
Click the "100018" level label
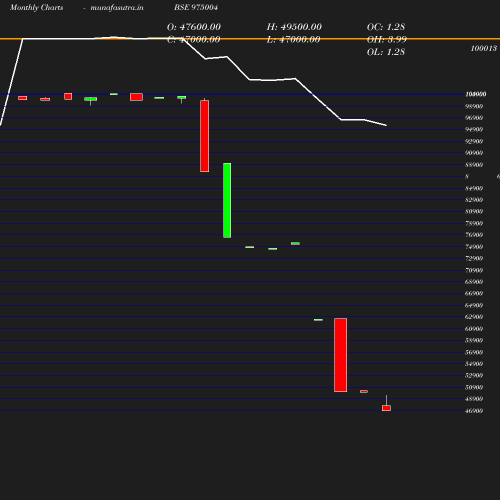[484, 48]
